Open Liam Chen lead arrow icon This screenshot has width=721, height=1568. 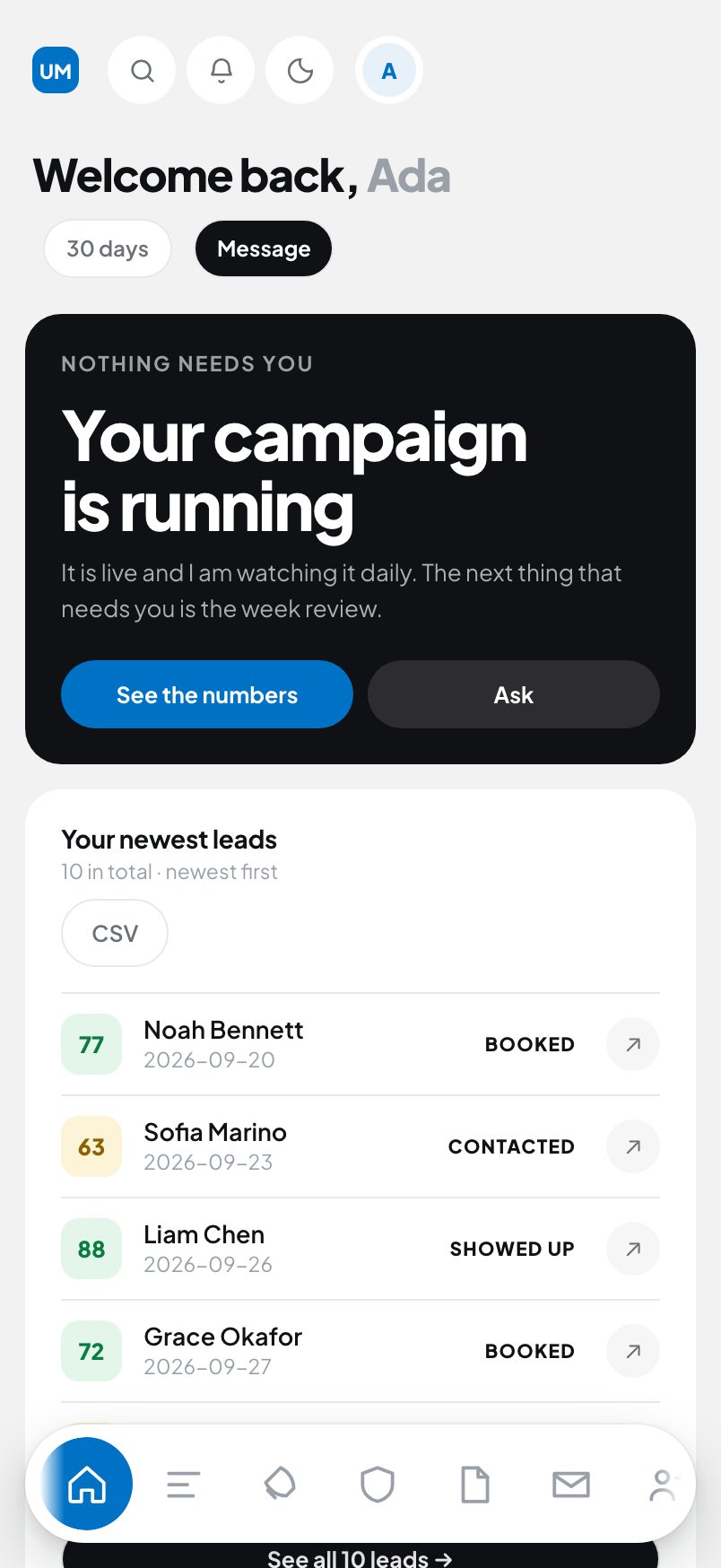click(x=633, y=1249)
